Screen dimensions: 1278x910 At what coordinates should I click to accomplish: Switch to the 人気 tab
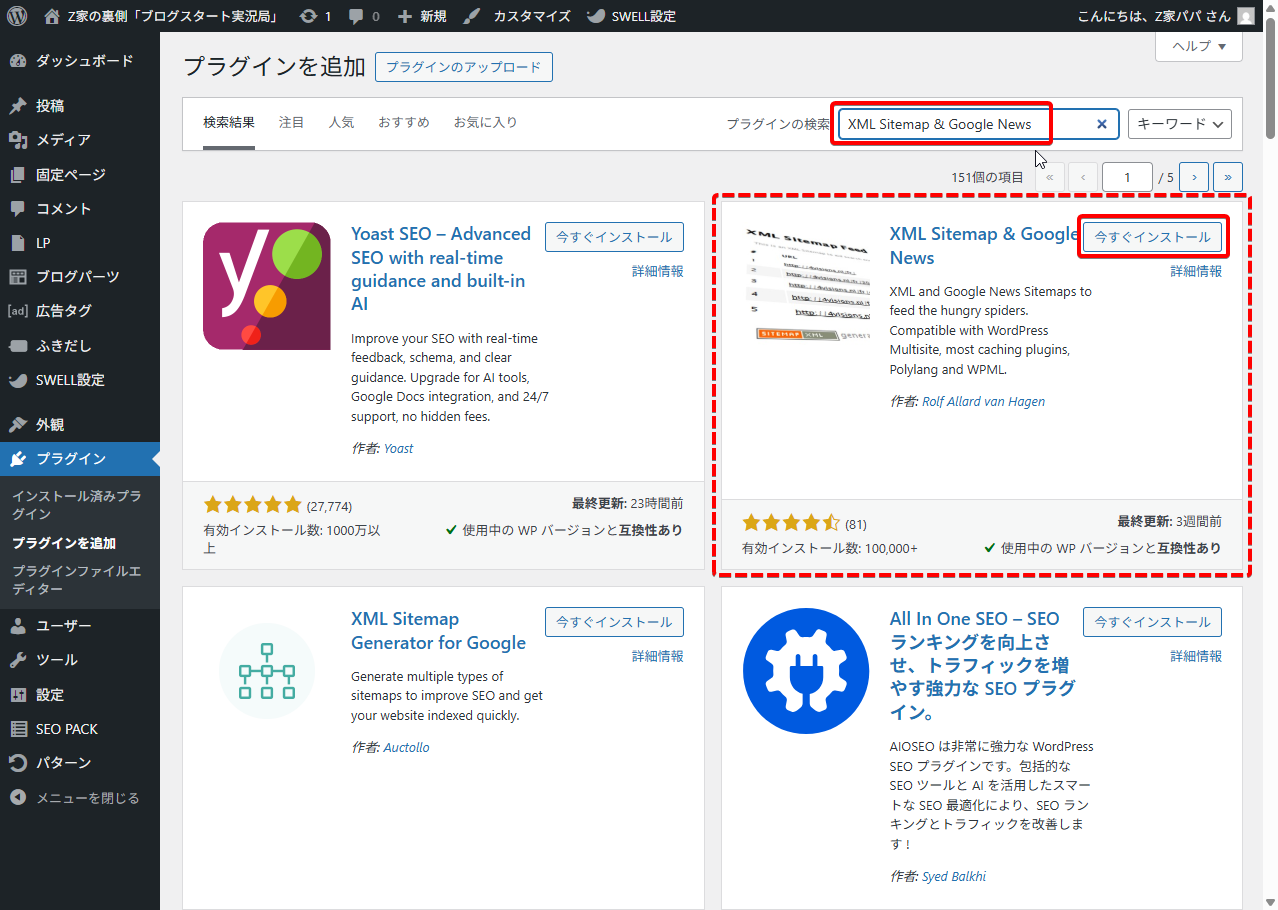click(x=342, y=123)
